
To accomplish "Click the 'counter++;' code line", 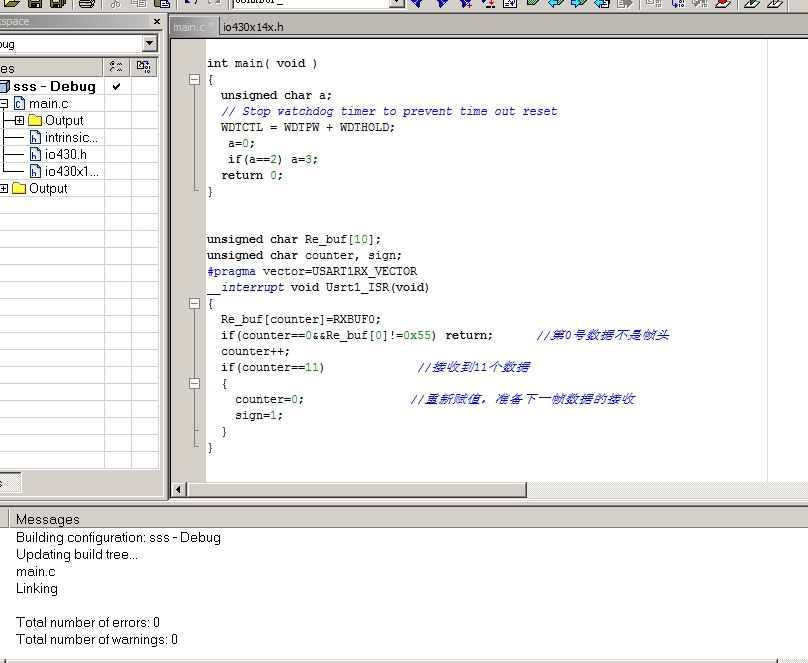I will [x=256, y=351].
